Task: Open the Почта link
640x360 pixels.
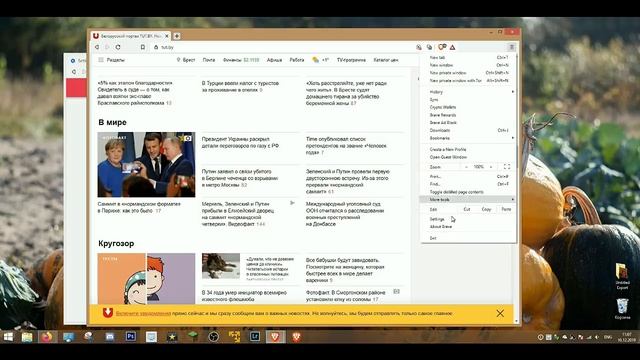Action: [x=209, y=60]
